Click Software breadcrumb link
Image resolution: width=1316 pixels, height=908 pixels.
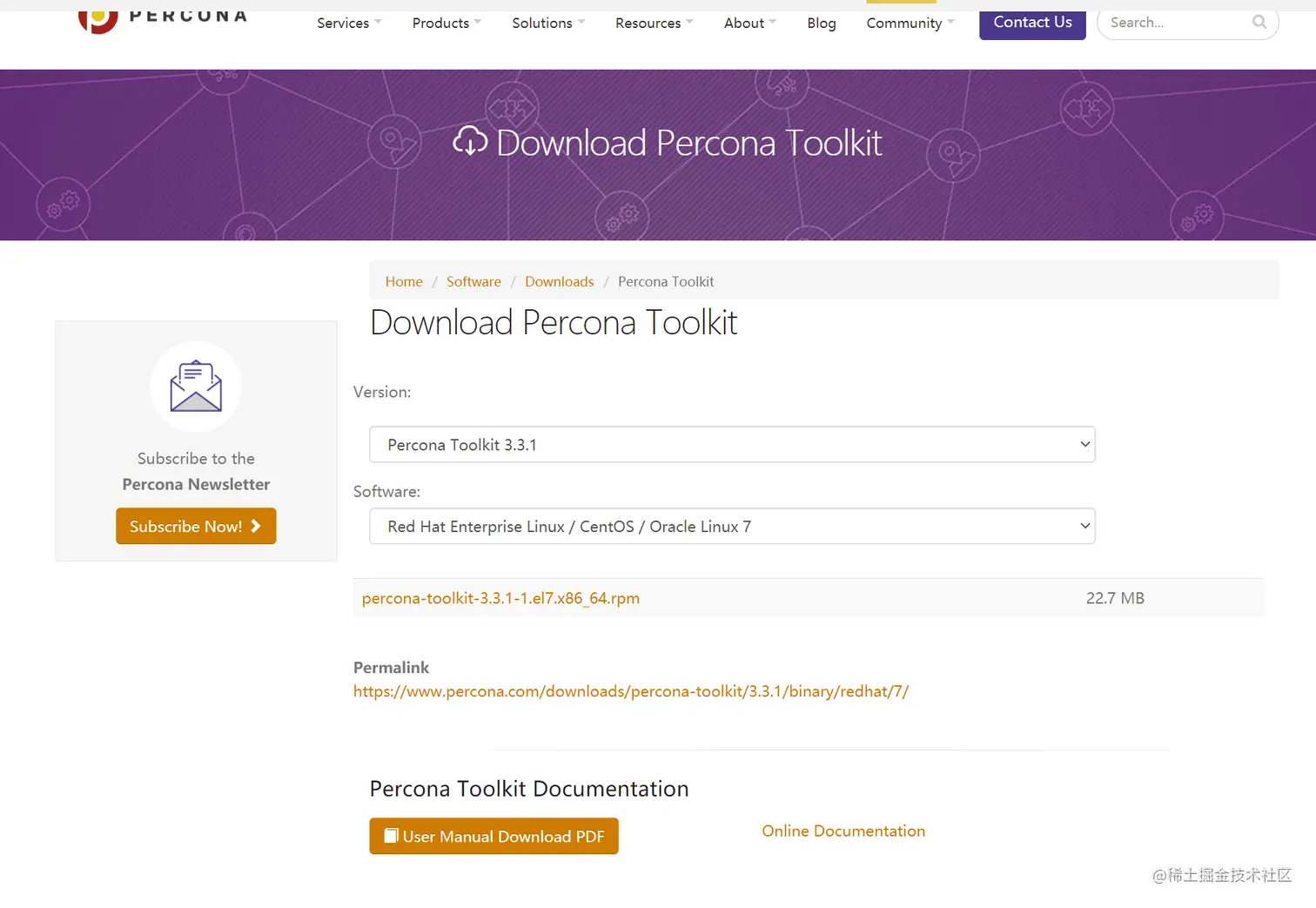tap(473, 281)
